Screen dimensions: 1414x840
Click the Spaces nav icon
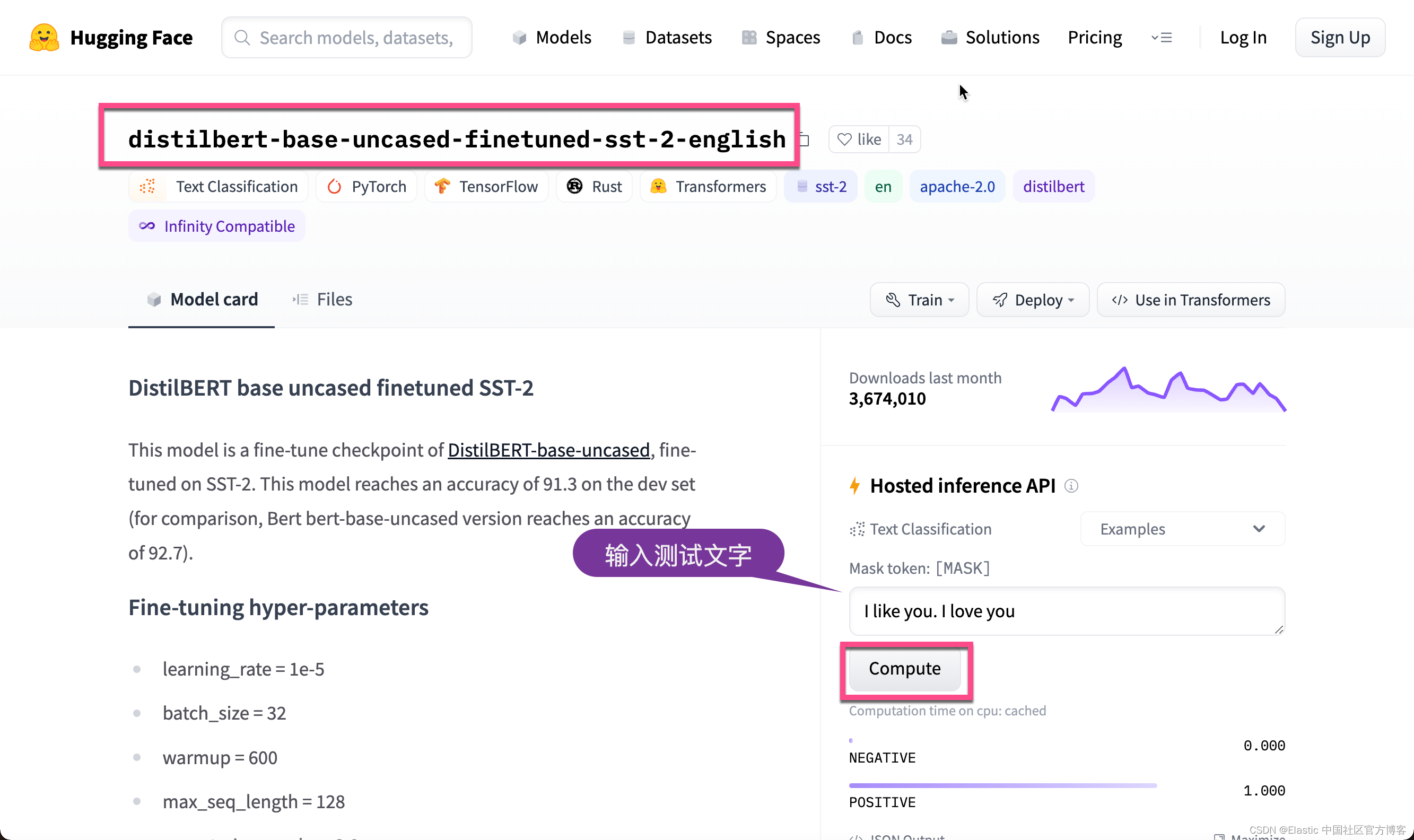point(749,37)
